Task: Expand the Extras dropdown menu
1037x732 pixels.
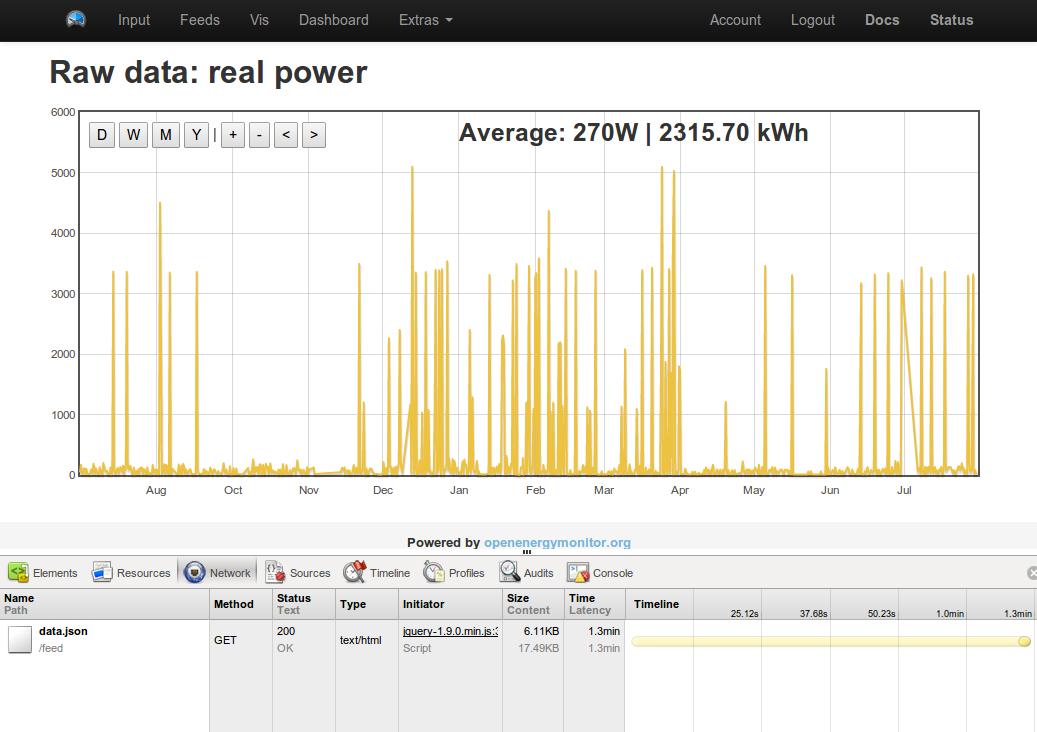Action: (x=425, y=20)
